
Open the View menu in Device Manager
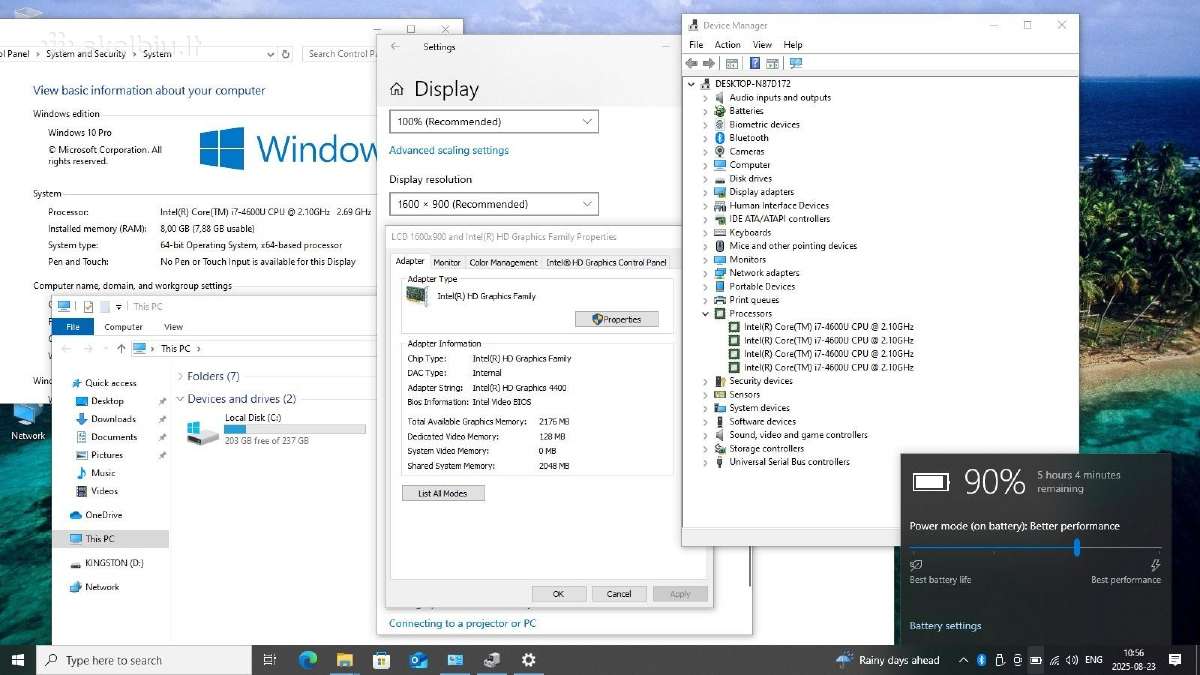(x=762, y=45)
